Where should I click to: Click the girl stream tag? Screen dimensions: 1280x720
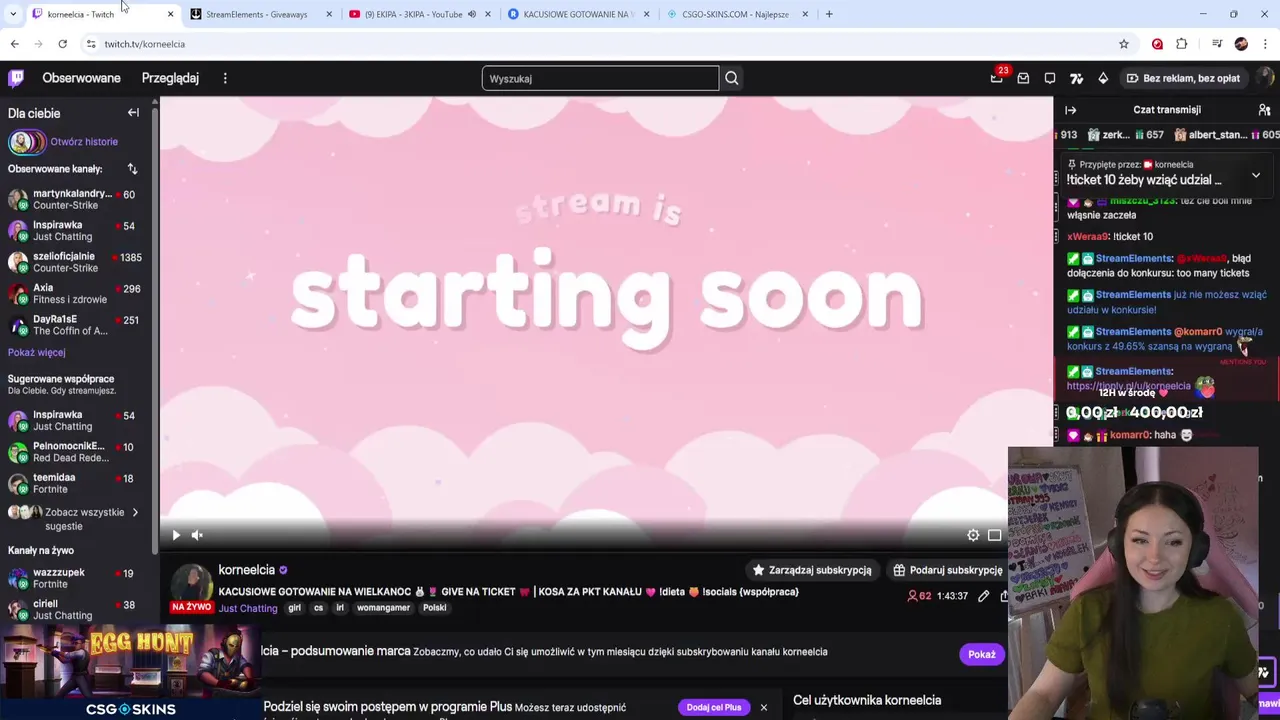(294, 608)
